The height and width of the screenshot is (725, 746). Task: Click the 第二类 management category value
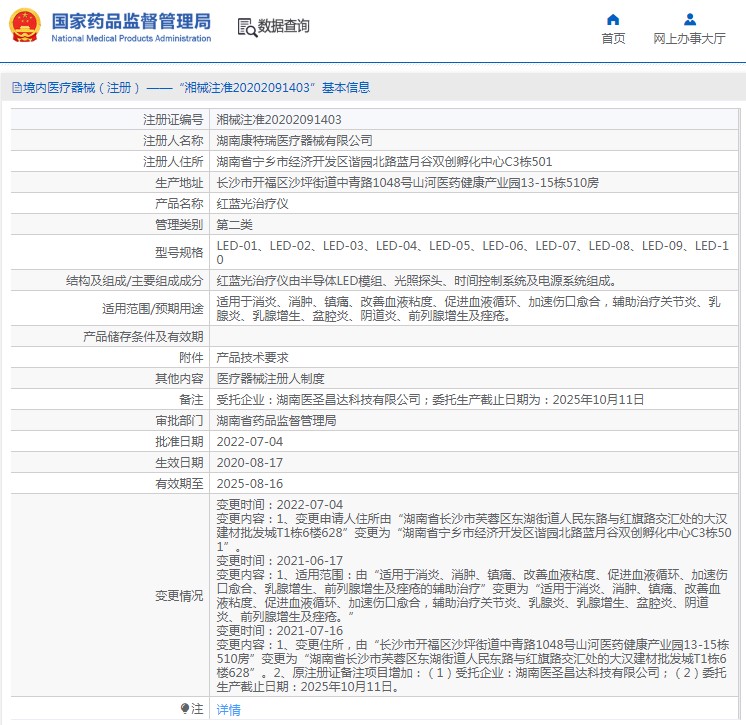coord(234,225)
